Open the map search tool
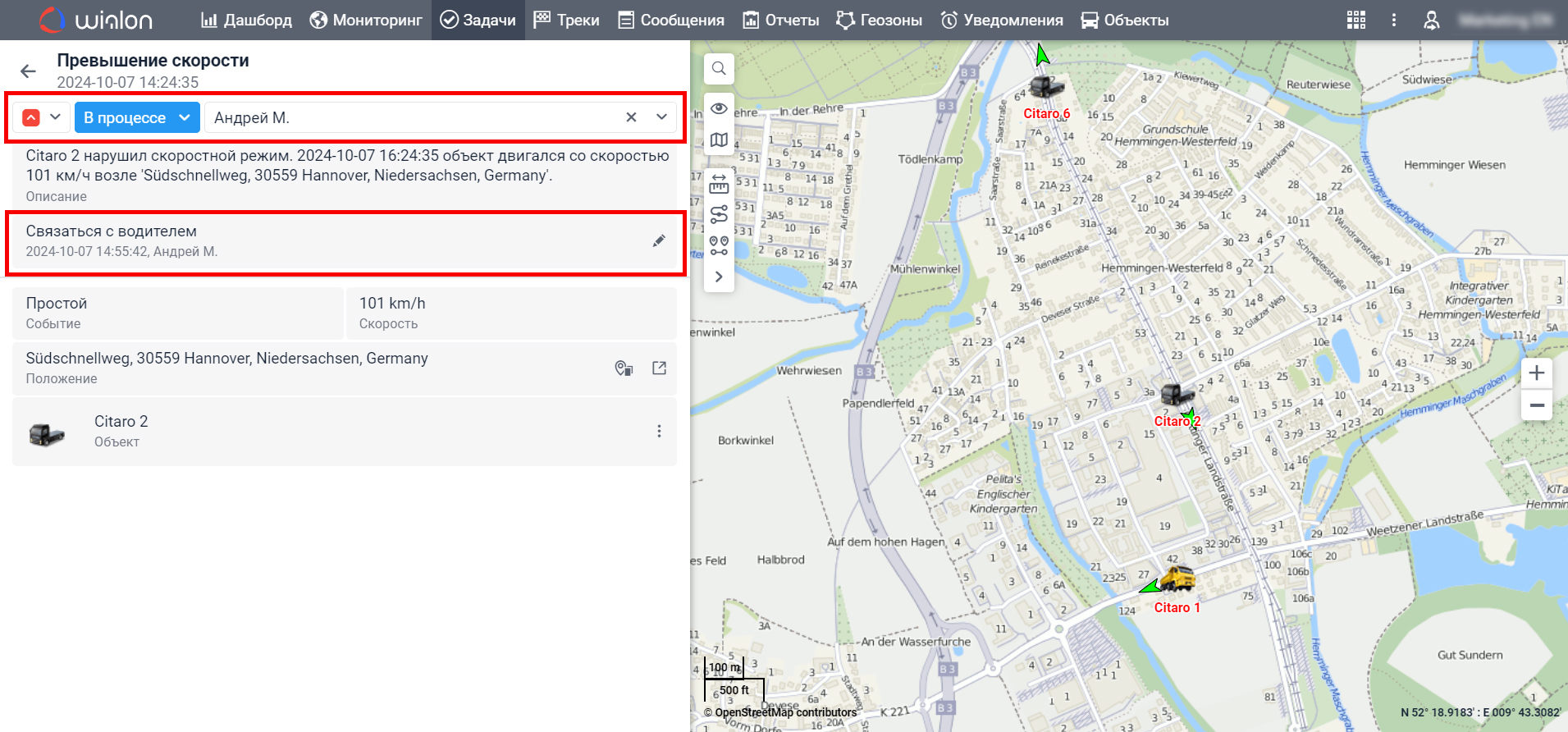 click(x=719, y=69)
